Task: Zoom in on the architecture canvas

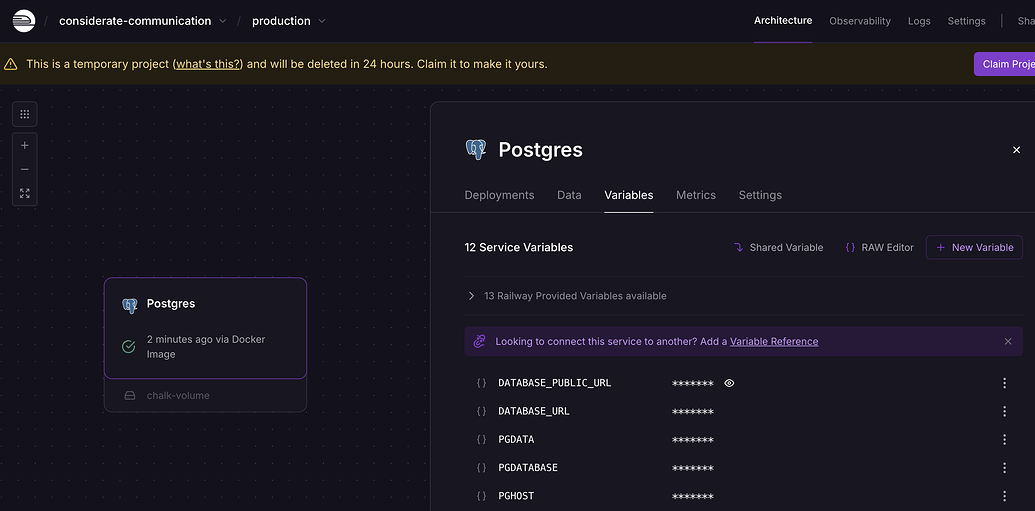Action: tap(25, 145)
